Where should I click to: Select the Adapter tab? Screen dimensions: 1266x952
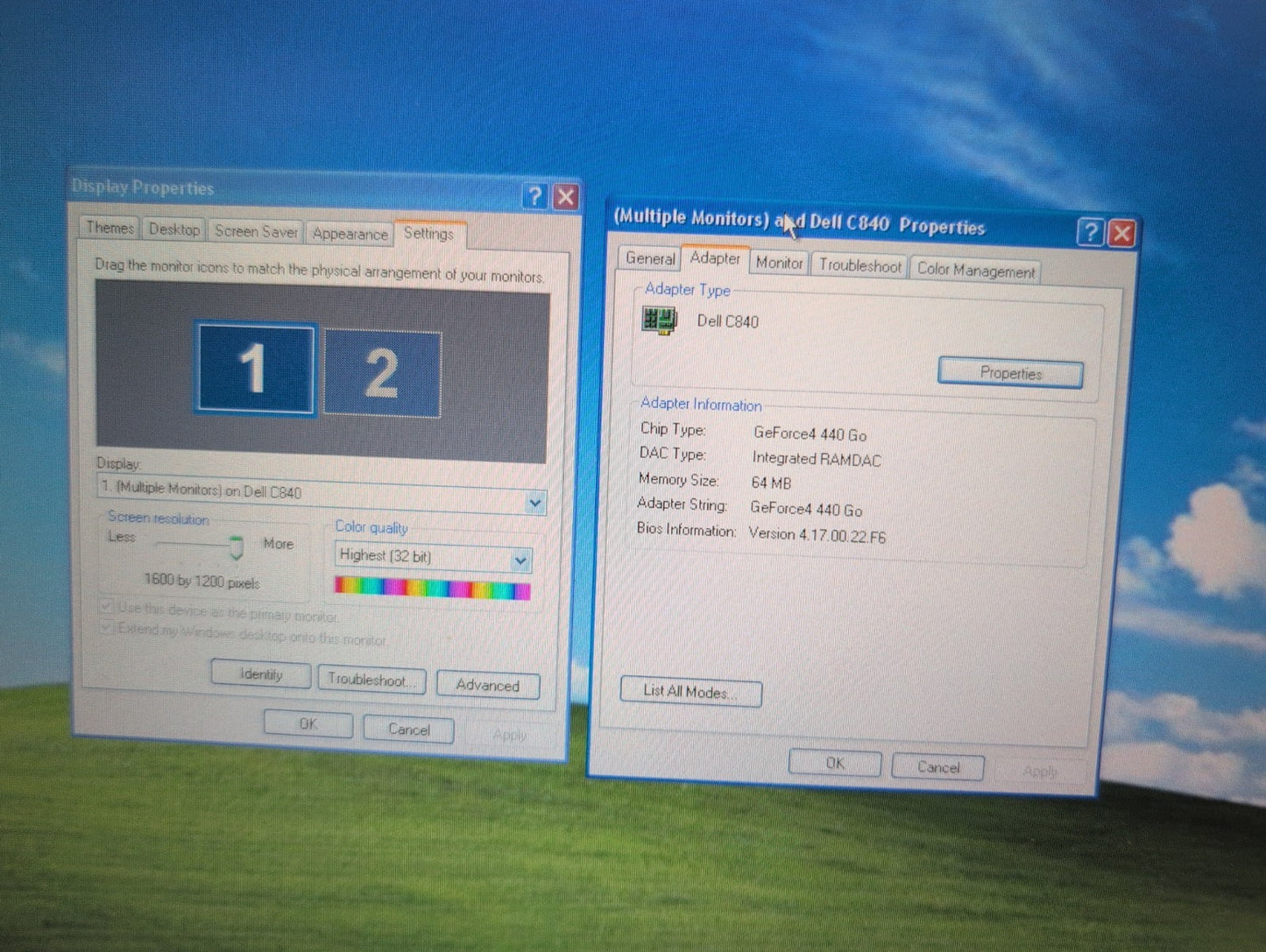coord(715,258)
